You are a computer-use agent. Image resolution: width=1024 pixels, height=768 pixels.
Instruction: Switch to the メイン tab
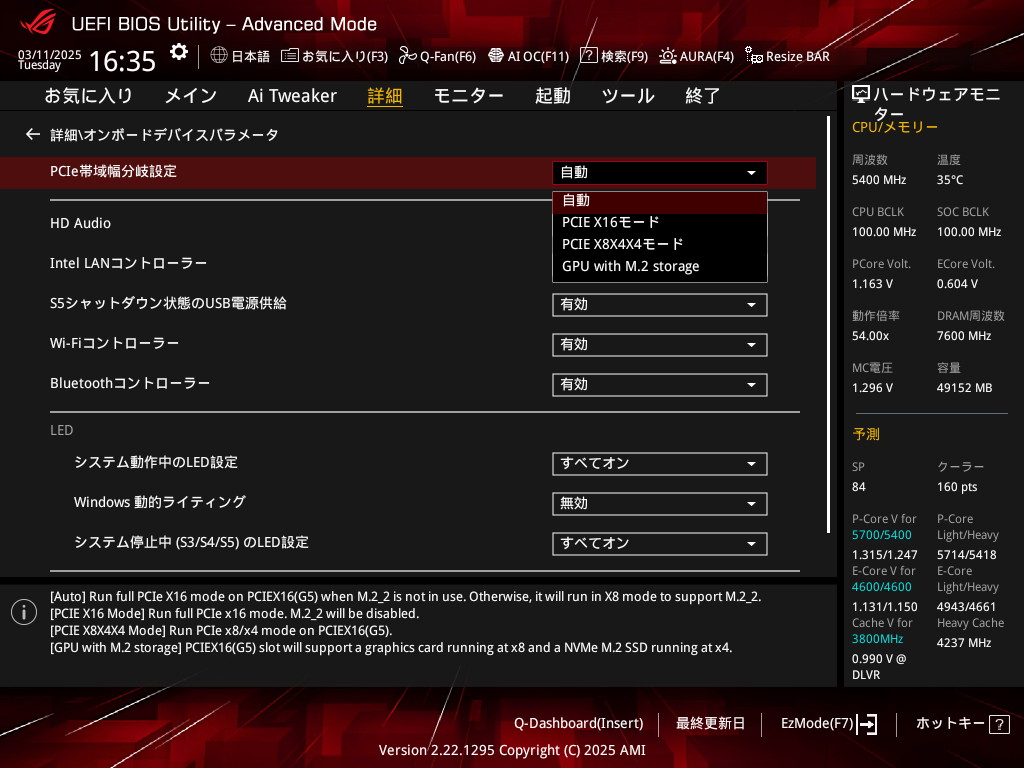[x=191, y=96]
